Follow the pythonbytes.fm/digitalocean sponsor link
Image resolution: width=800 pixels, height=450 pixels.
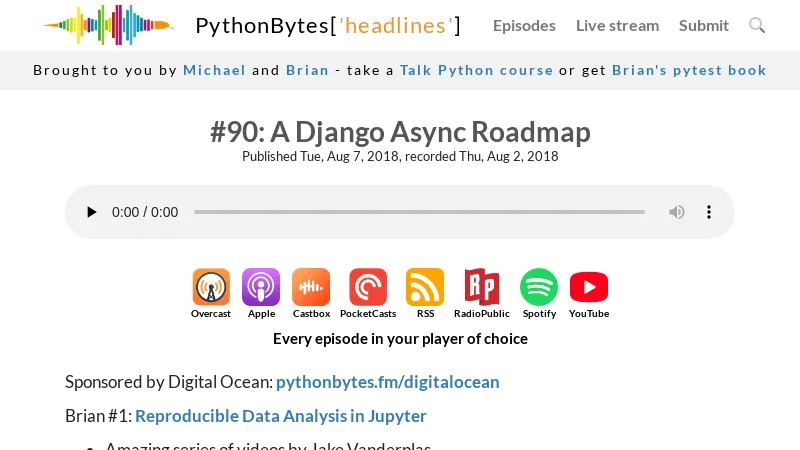[387, 382]
